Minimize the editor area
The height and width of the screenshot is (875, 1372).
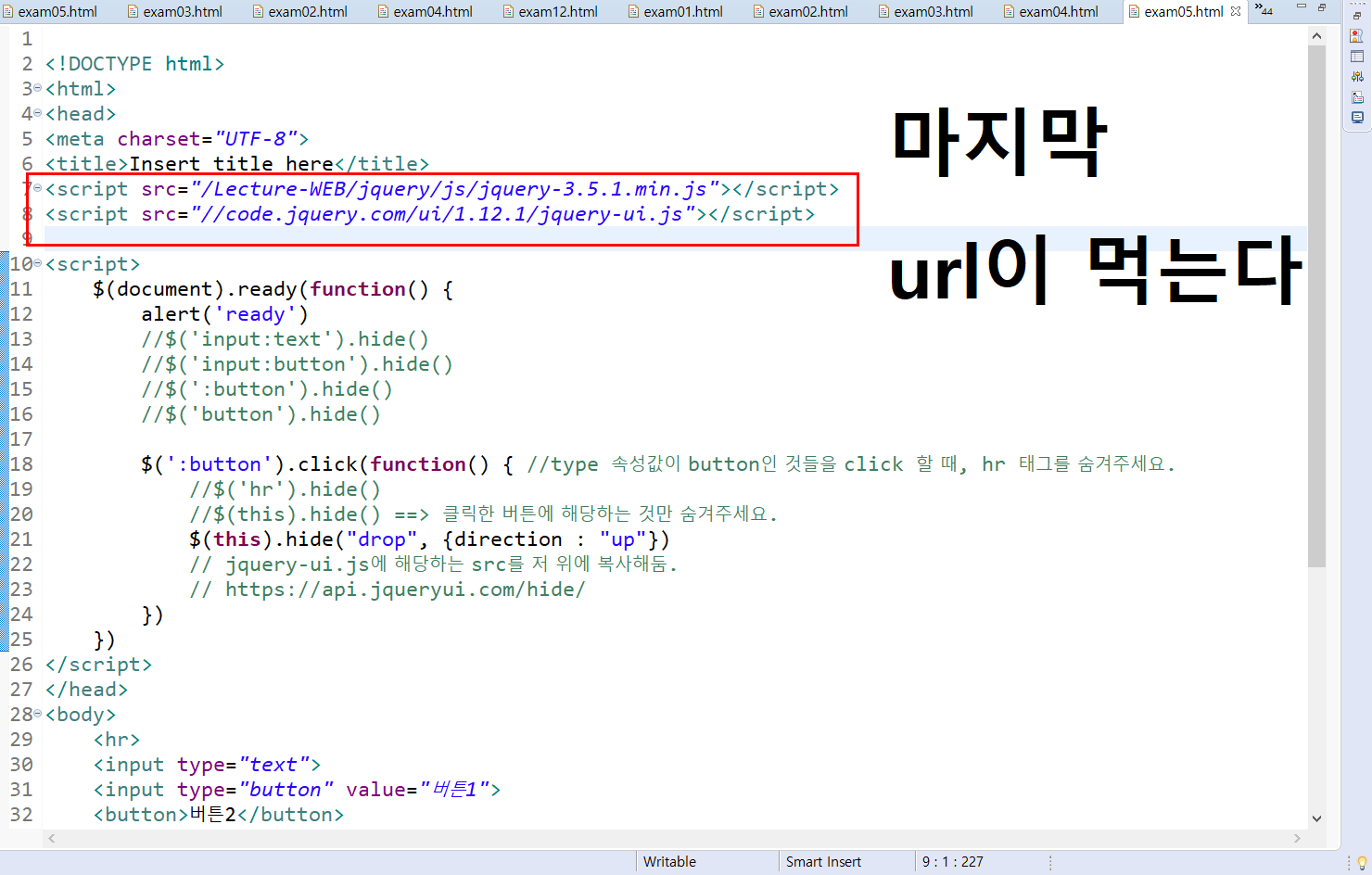[1301, 7]
